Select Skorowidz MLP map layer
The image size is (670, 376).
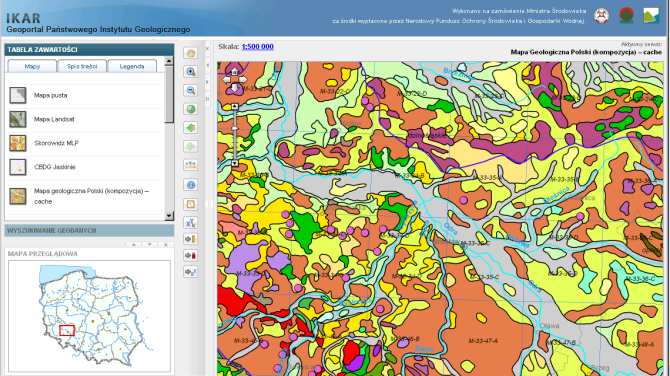pos(85,143)
